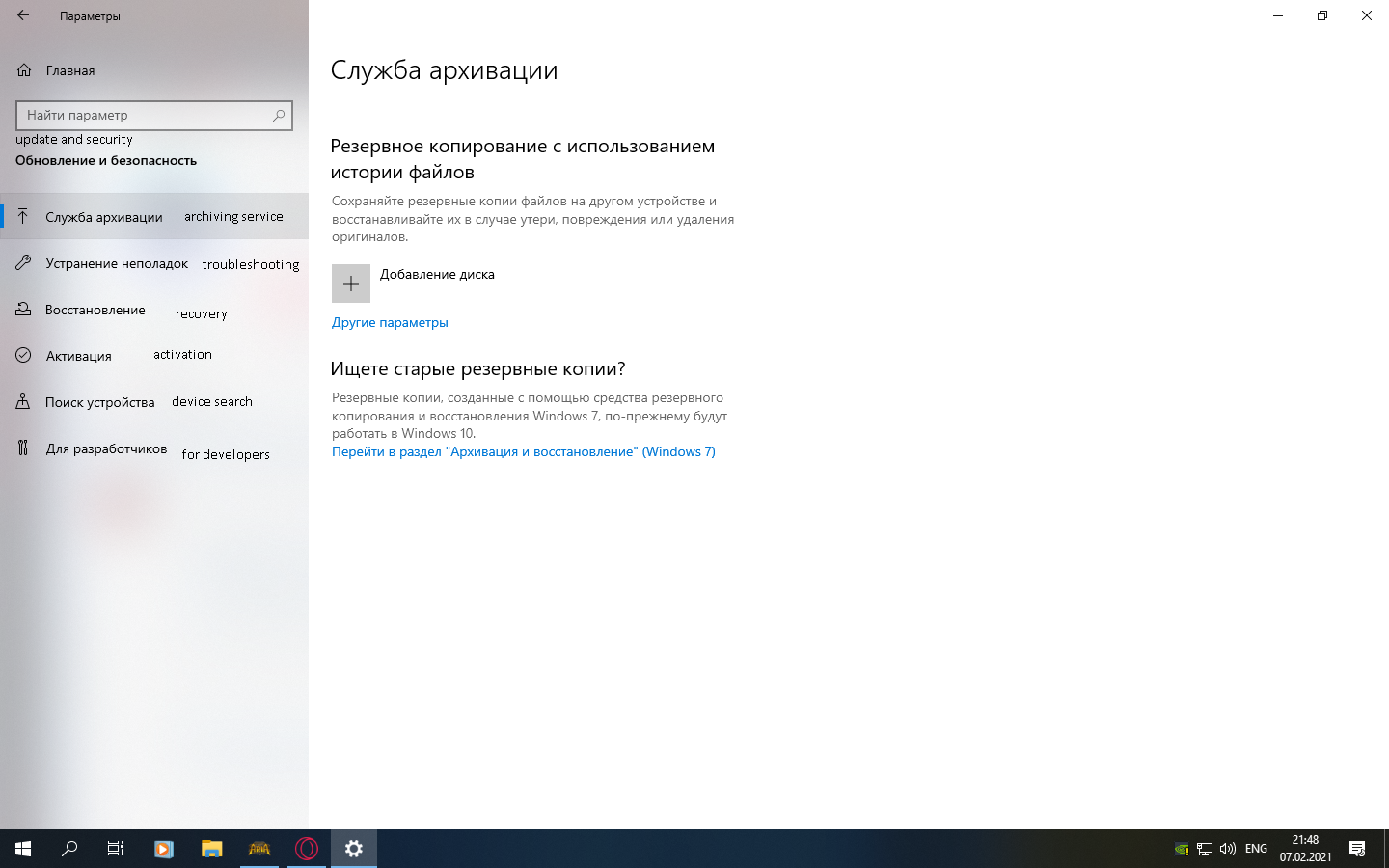Switch to Opera browser on taskbar
This screenshot has width=1389, height=868.
click(307, 849)
